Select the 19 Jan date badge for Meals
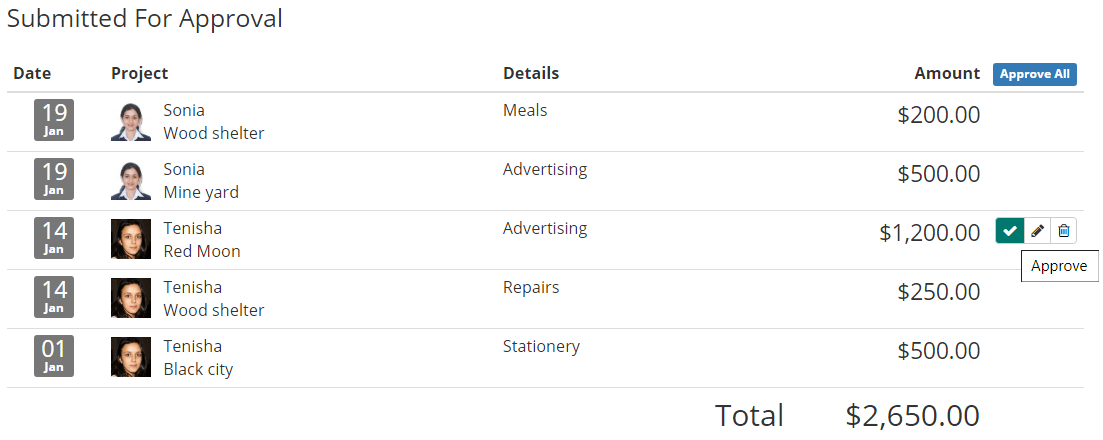 (54, 120)
